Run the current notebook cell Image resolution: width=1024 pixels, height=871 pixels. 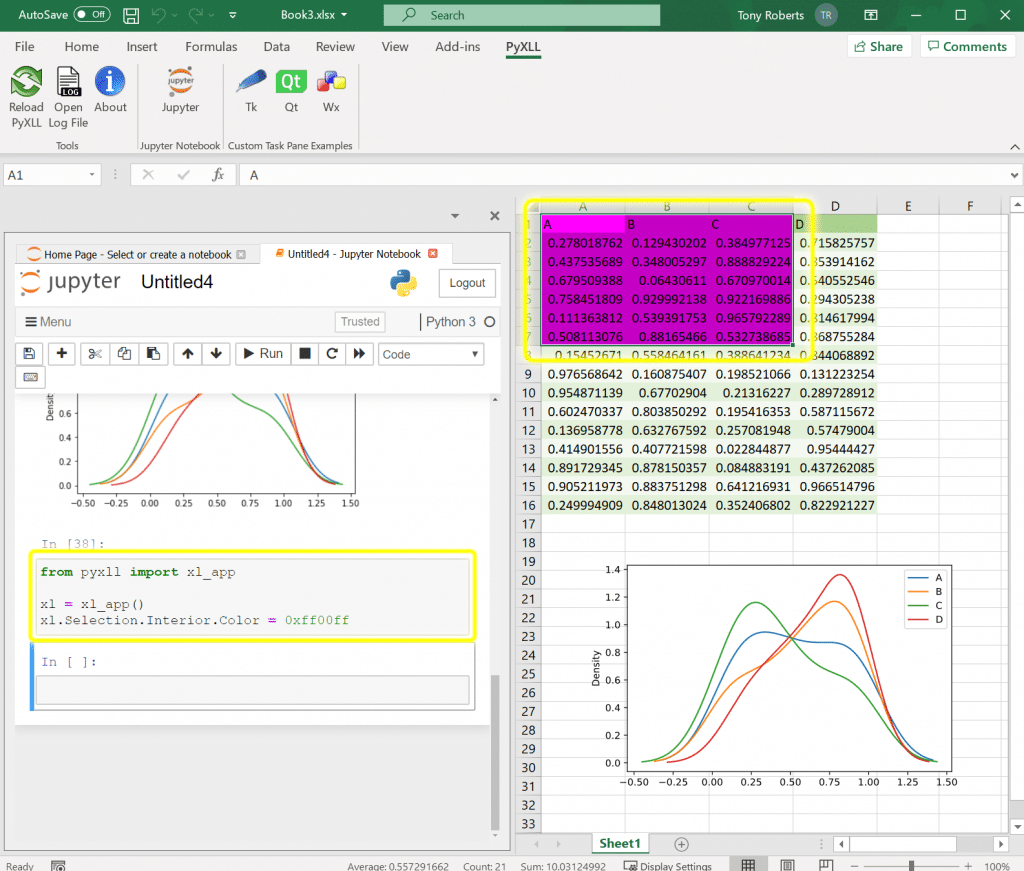[x=260, y=354]
